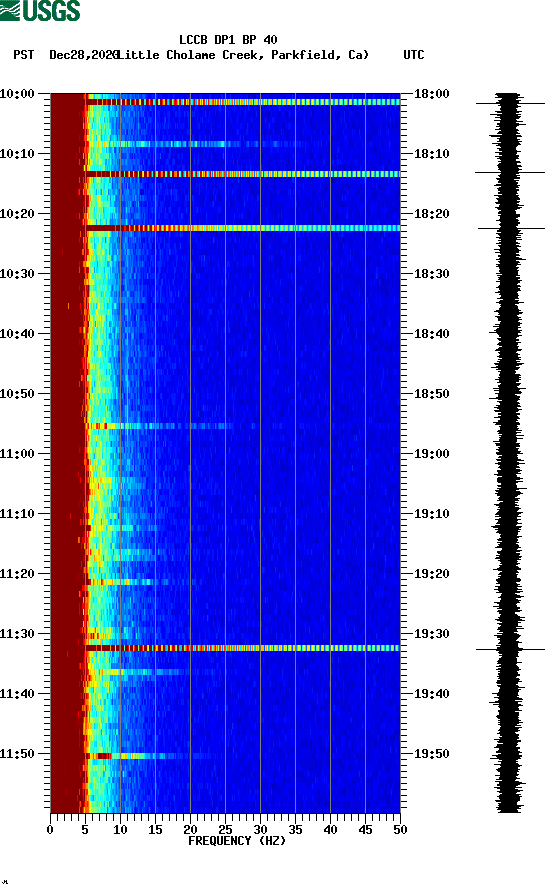Image resolution: width=552 pixels, height=893 pixels.
Task: Click the 'FREQUENCY (HZ)' axis label
Action: 237,841
